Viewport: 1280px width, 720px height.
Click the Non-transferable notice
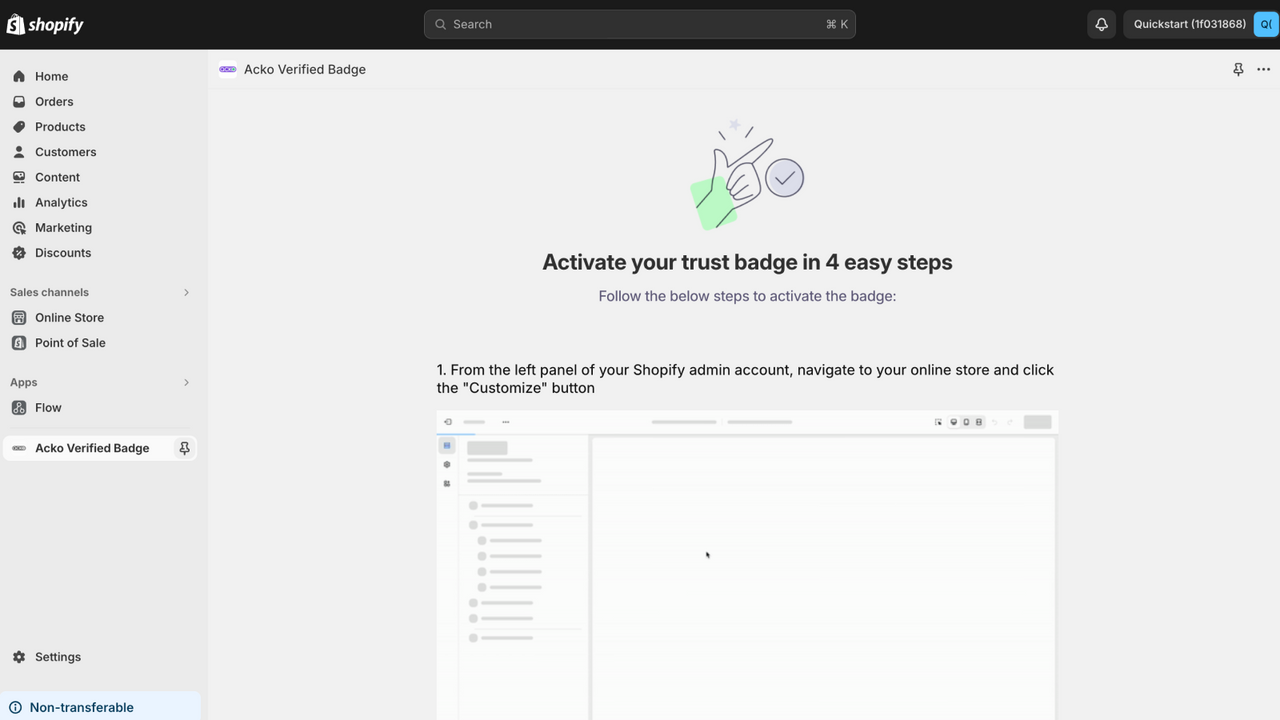[100, 707]
